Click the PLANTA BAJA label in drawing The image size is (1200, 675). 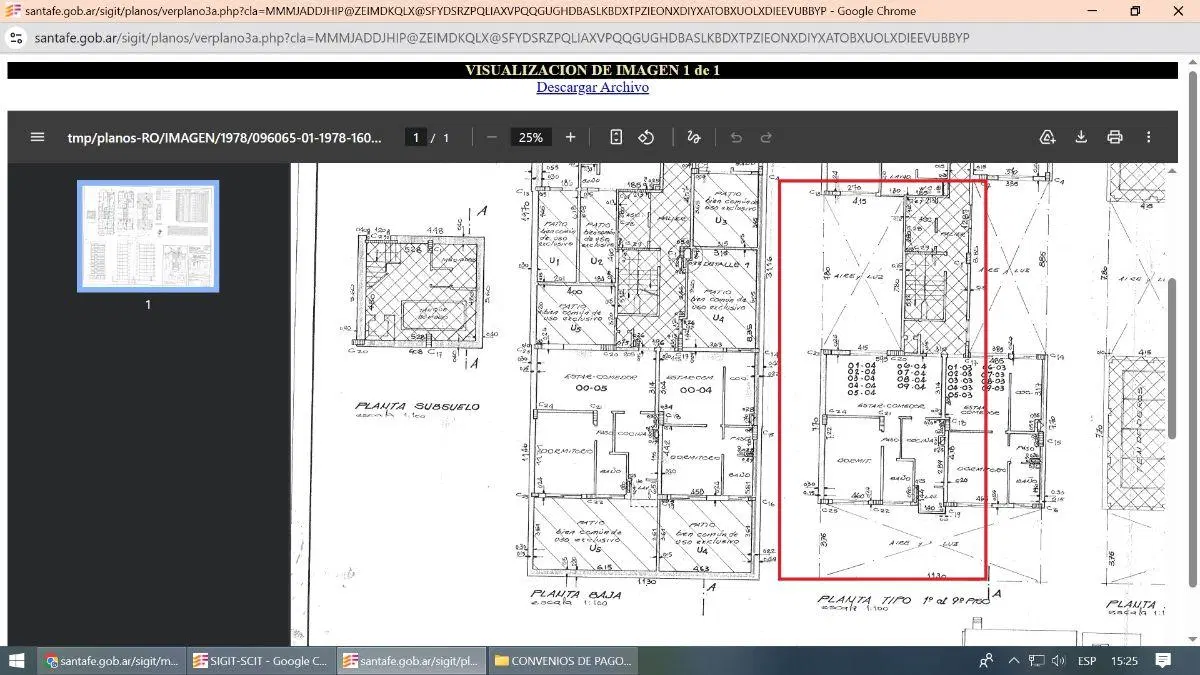tap(576, 594)
